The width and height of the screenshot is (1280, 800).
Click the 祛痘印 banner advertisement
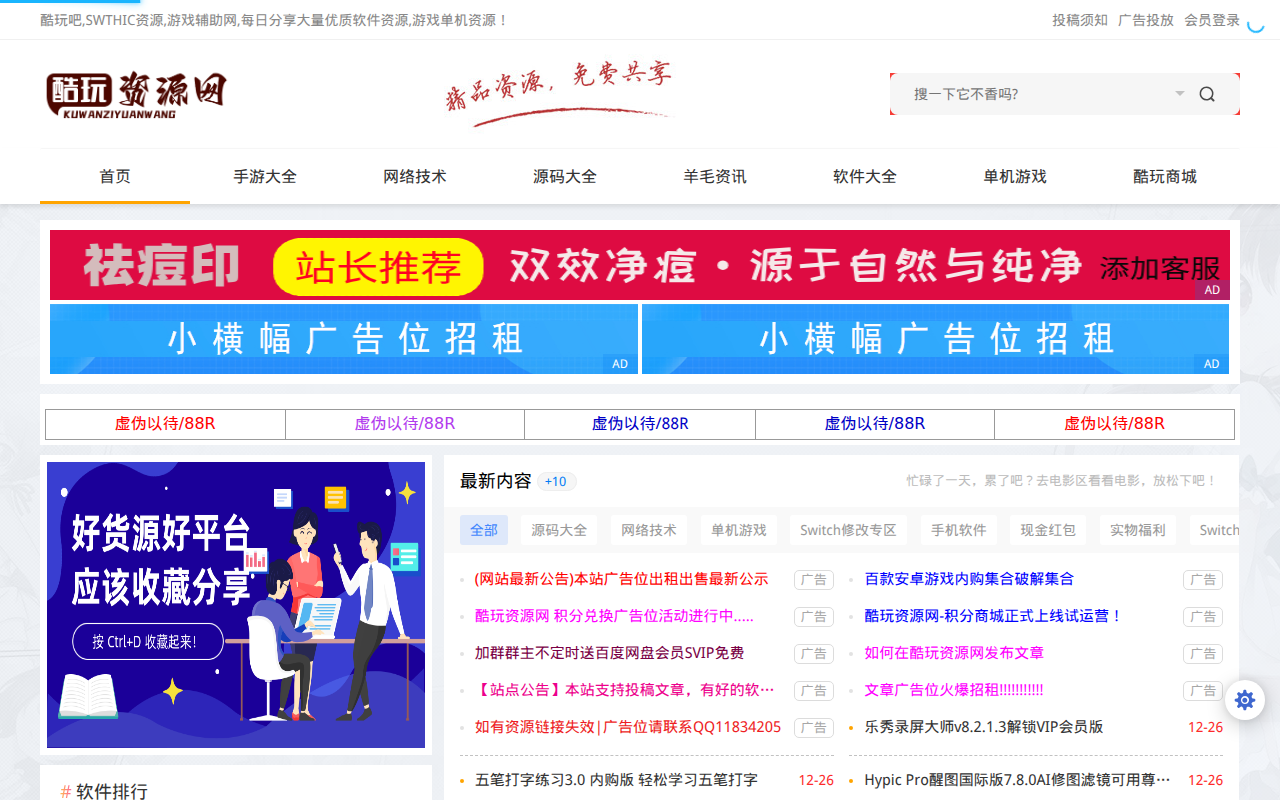(x=640, y=265)
